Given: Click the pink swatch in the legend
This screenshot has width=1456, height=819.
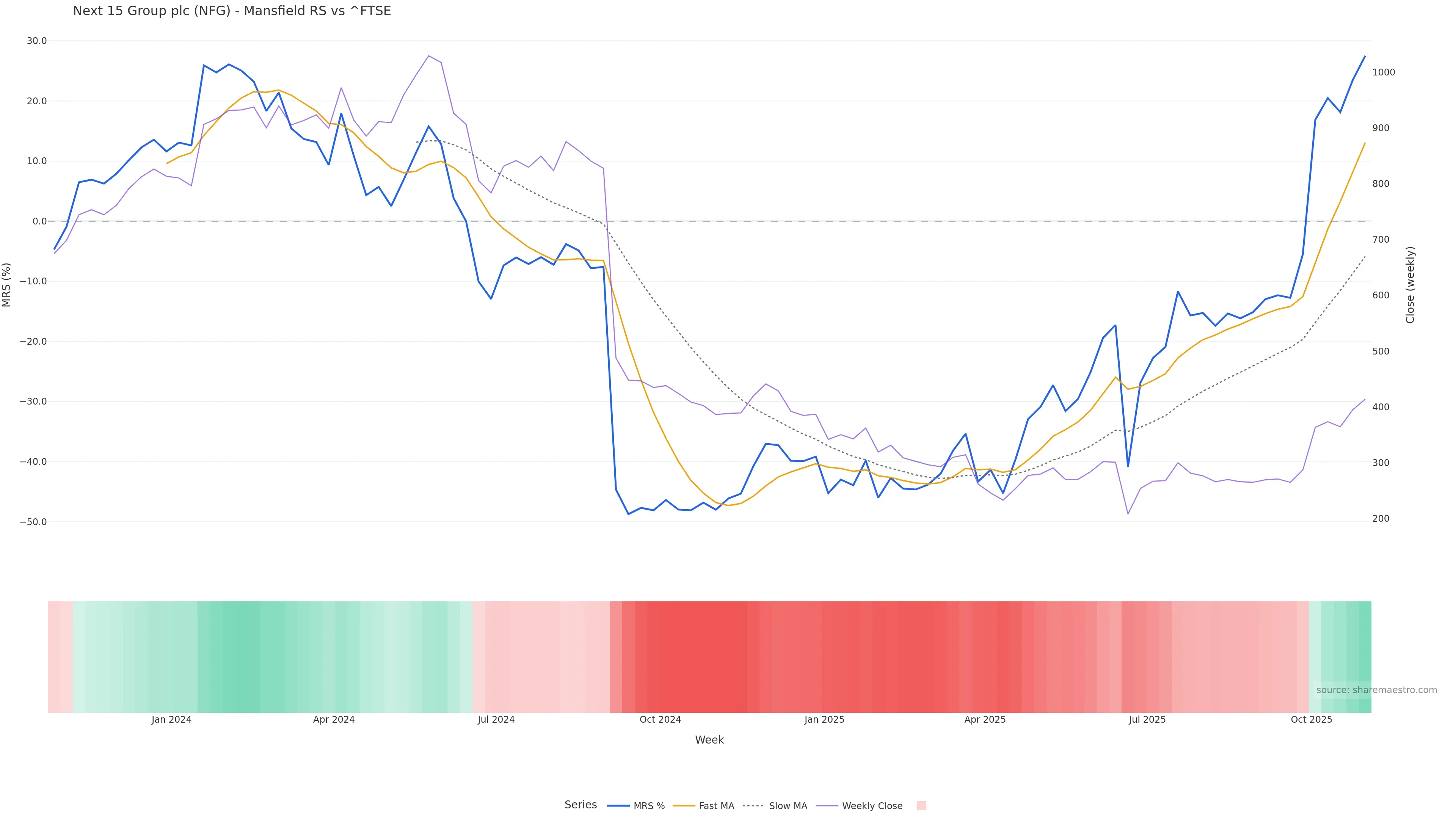Looking at the screenshot, I should [921, 806].
